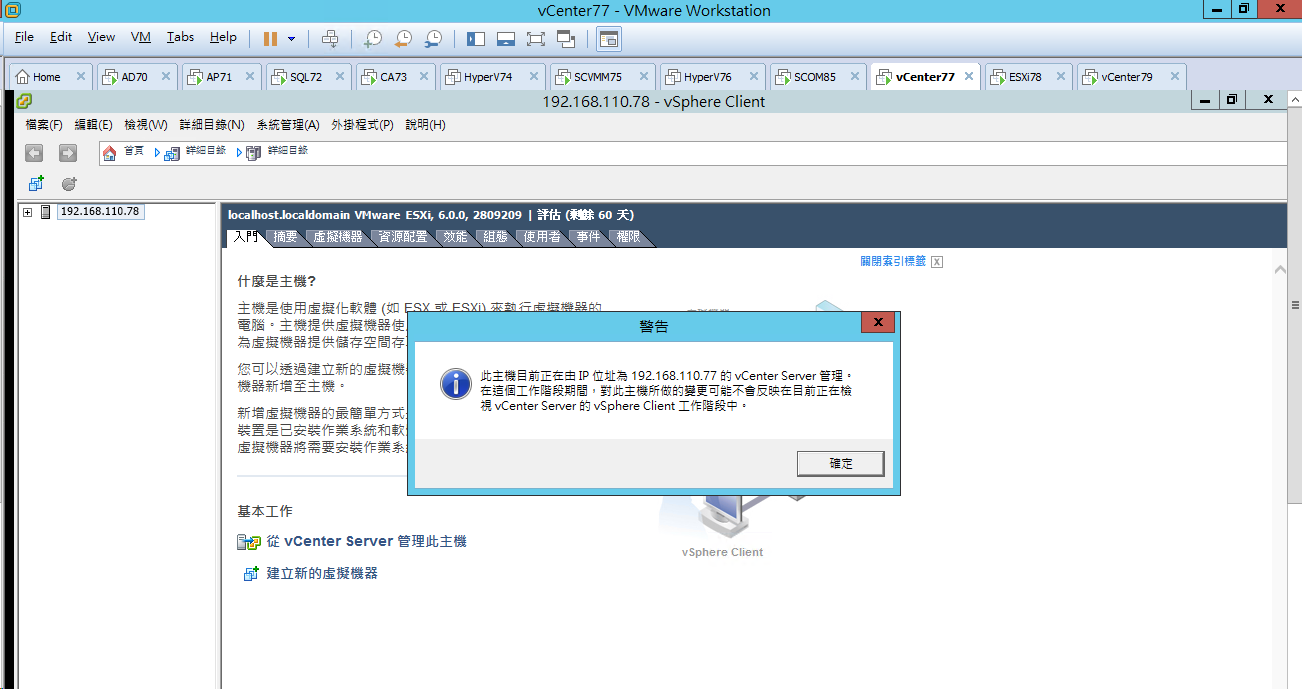Screen dimensions: 1302x689
Task: Open the VMware Edit menu
Action: pyautogui.click(x=61, y=37)
